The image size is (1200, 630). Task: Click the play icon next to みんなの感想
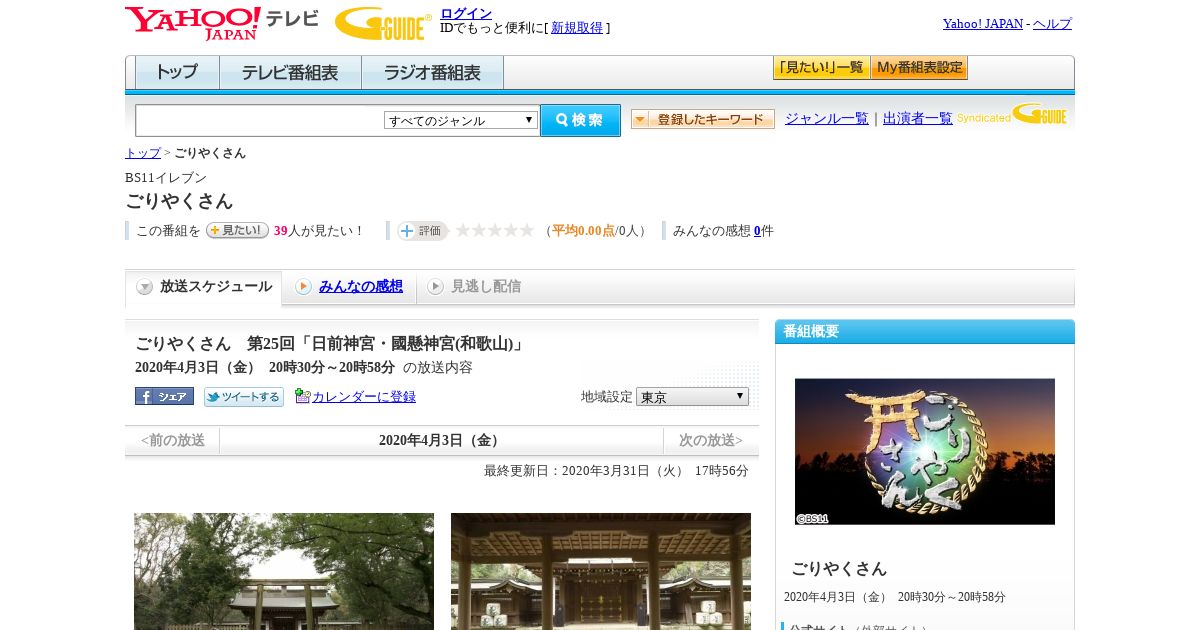303,287
